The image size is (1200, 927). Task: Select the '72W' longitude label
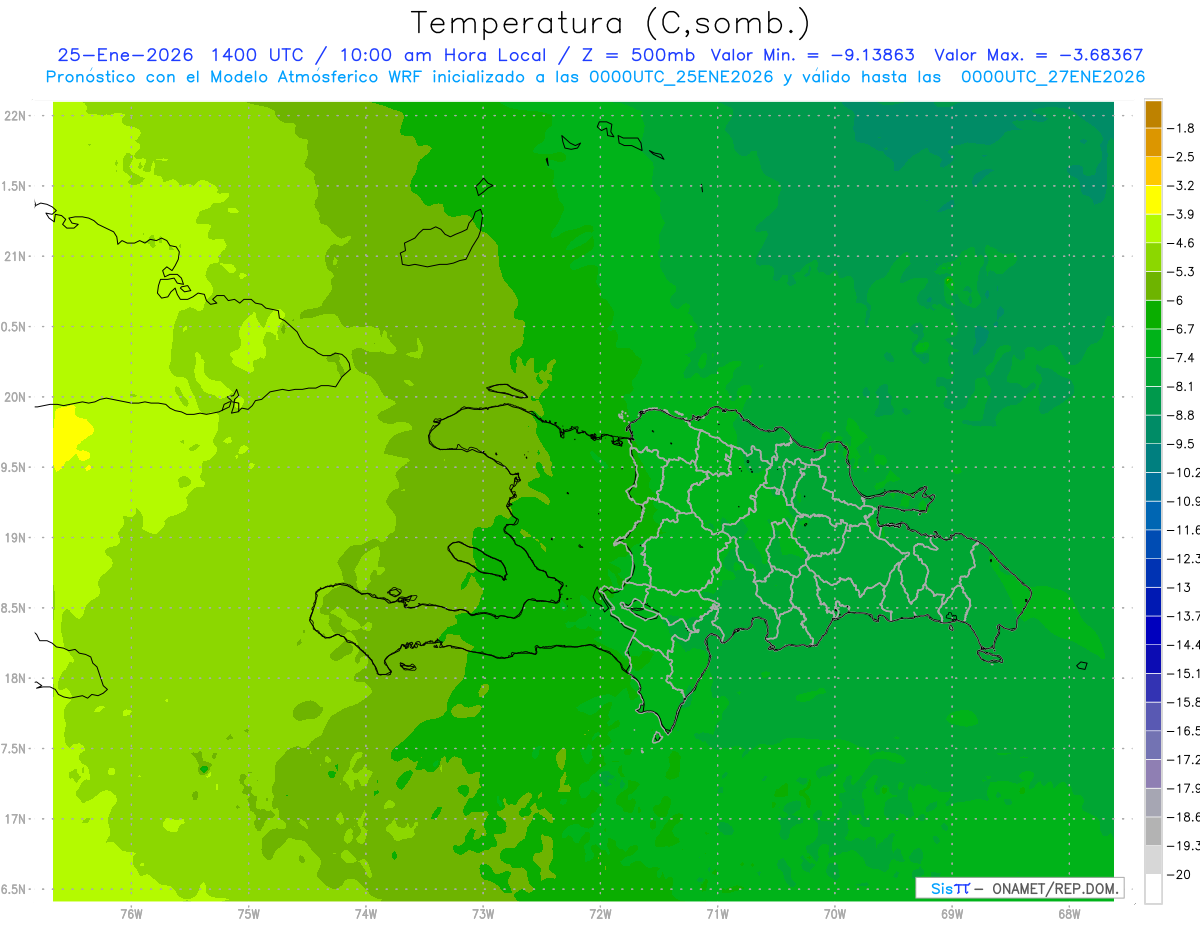tap(600, 913)
